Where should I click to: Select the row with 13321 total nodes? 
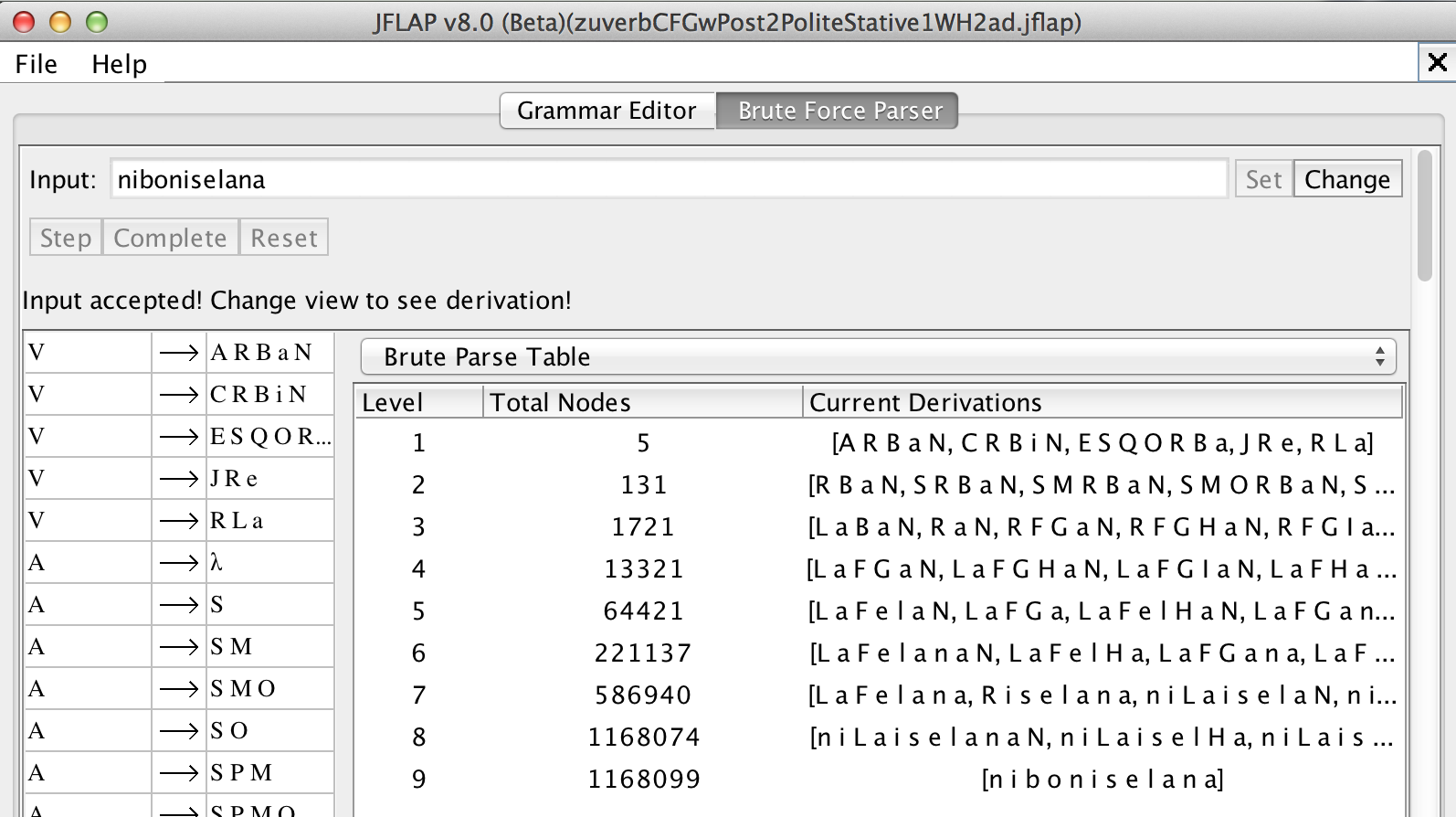[879, 569]
